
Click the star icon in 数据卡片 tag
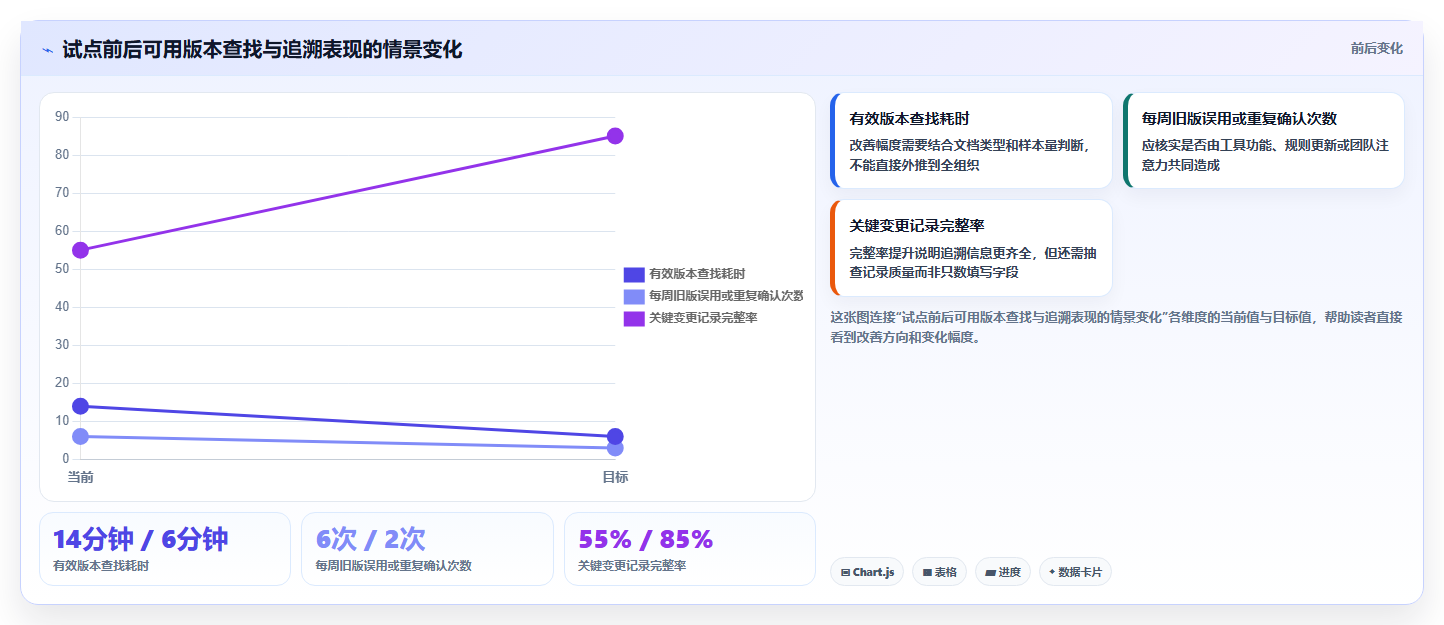1052,573
